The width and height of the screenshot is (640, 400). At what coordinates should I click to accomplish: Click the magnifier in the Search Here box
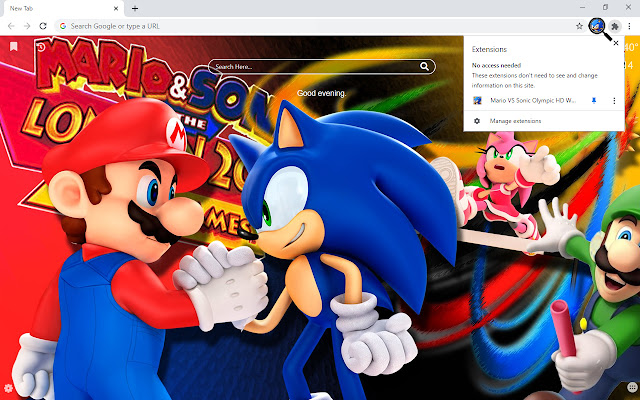click(424, 67)
